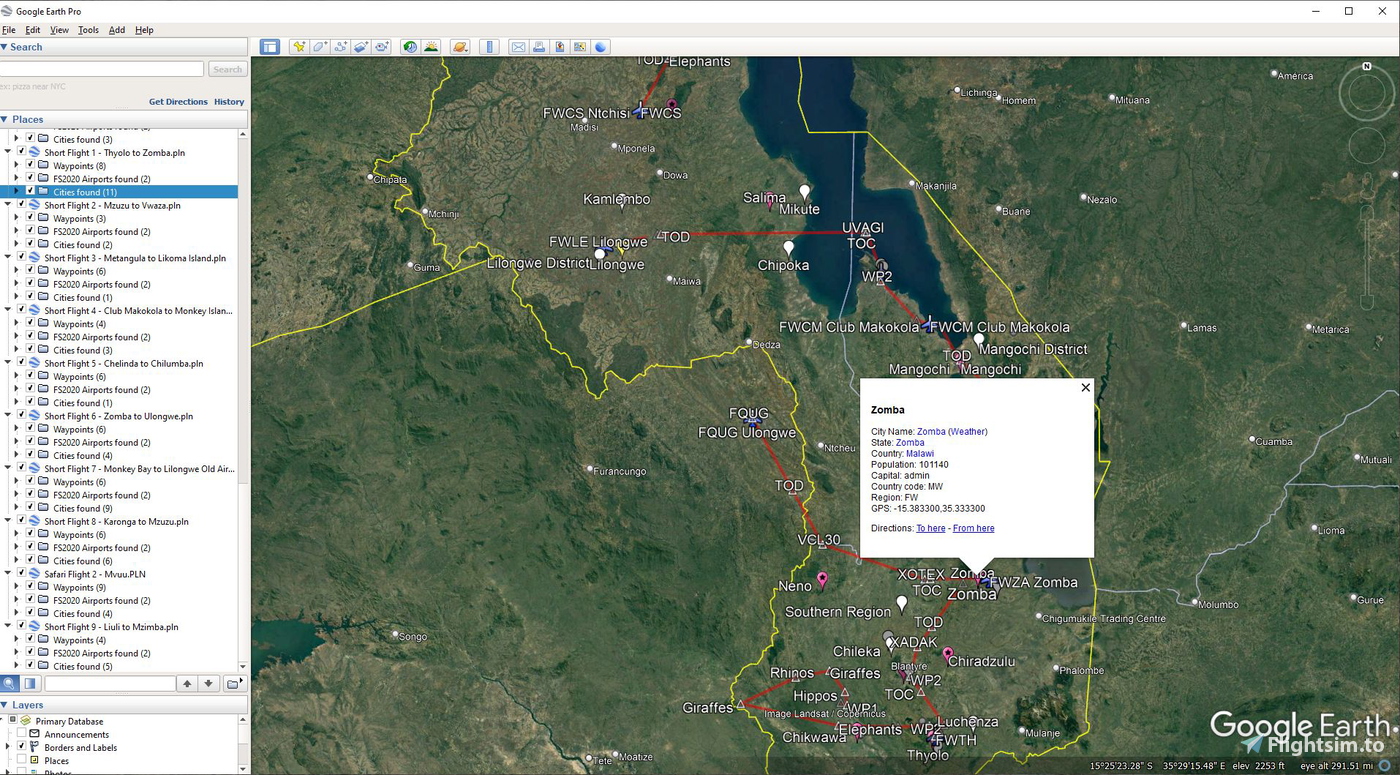
Task: Toggle the sidebar panel button
Action: click(x=269, y=47)
